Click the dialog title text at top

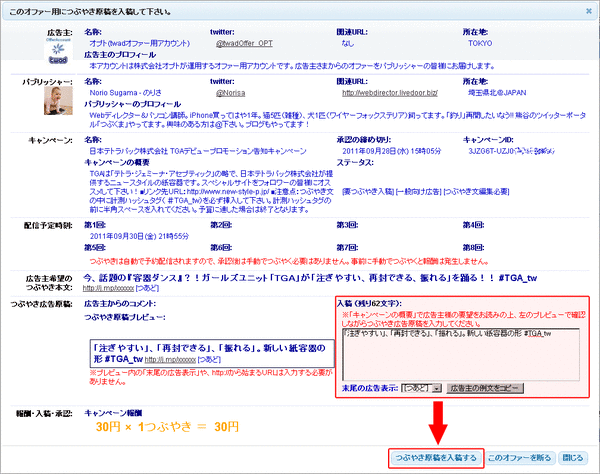(x=90, y=12)
